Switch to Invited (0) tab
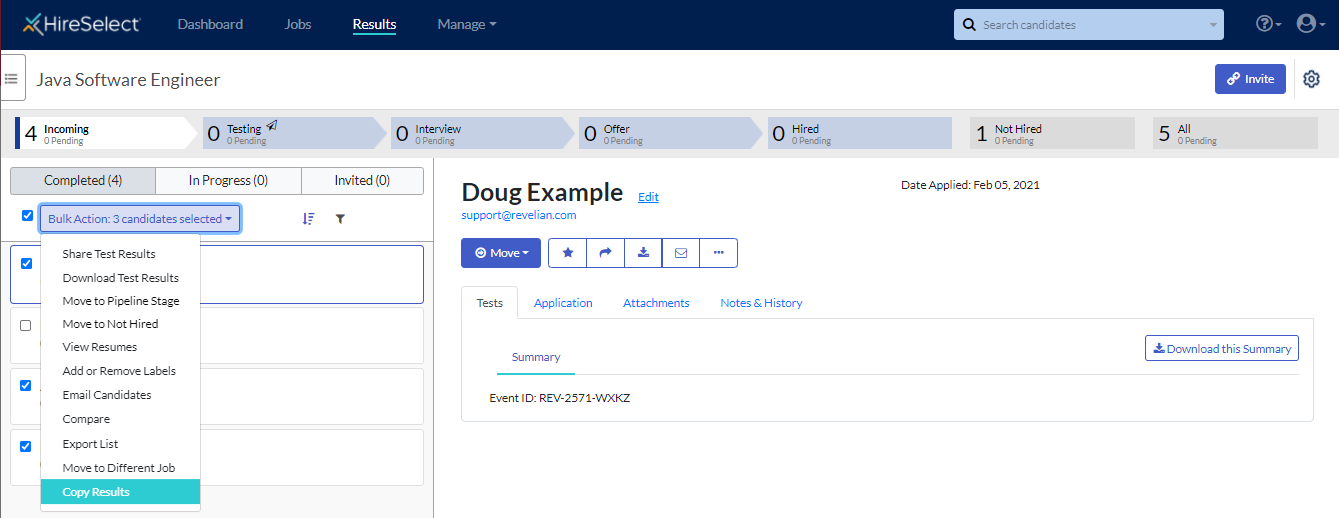The image size is (1339, 518). point(362,181)
